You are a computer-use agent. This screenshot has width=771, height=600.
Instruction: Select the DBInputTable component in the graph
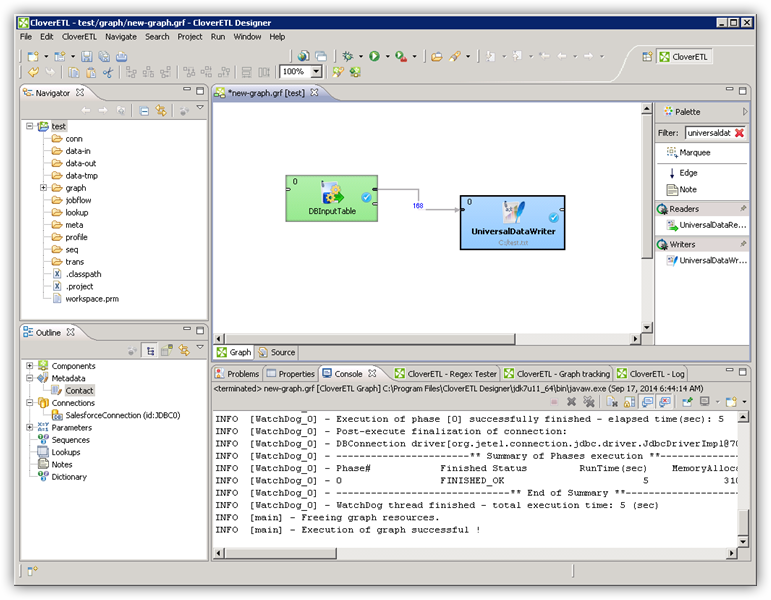pyautogui.click(x=333, y=198)
